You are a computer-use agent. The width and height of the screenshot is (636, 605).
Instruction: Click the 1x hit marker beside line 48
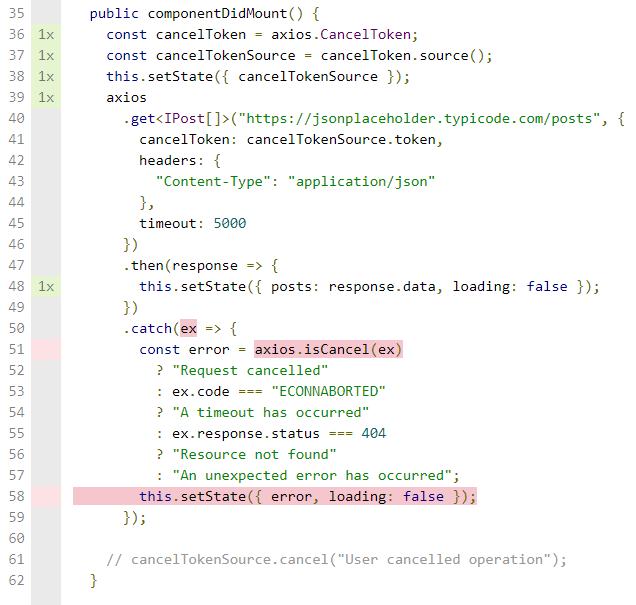[x=46, y=287]
